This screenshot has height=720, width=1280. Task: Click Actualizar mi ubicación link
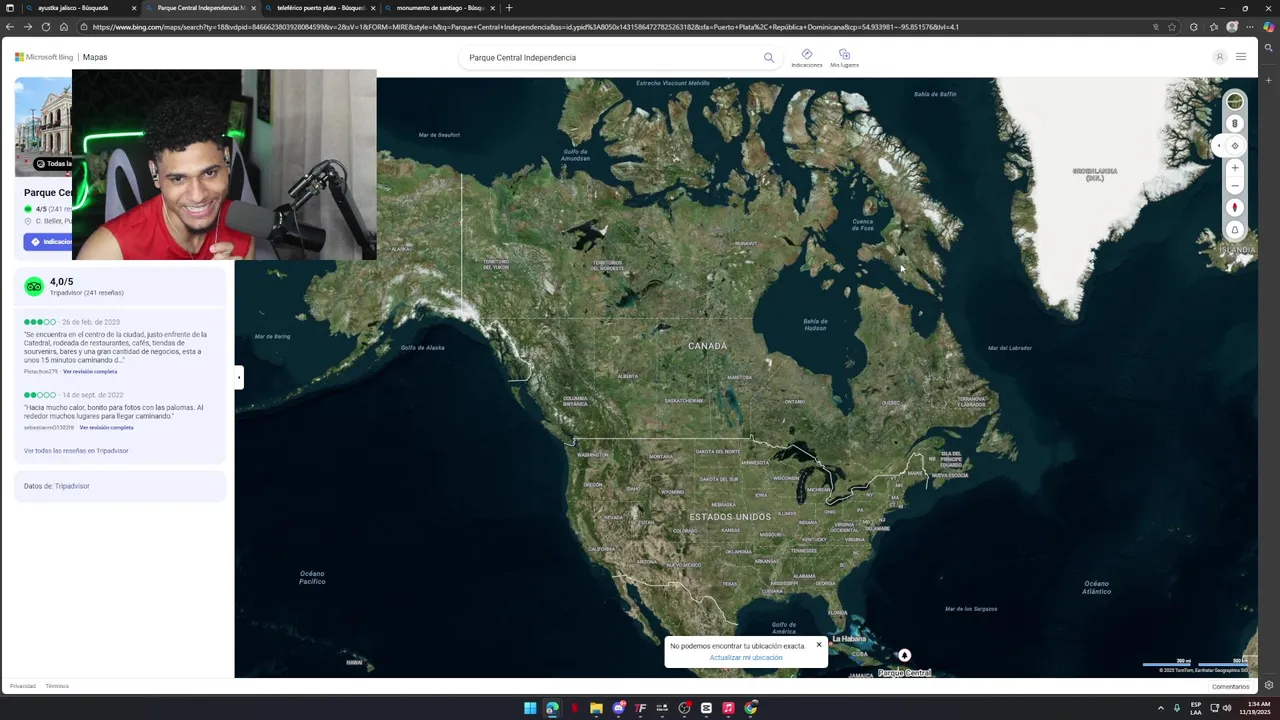[x=746, y=658]
